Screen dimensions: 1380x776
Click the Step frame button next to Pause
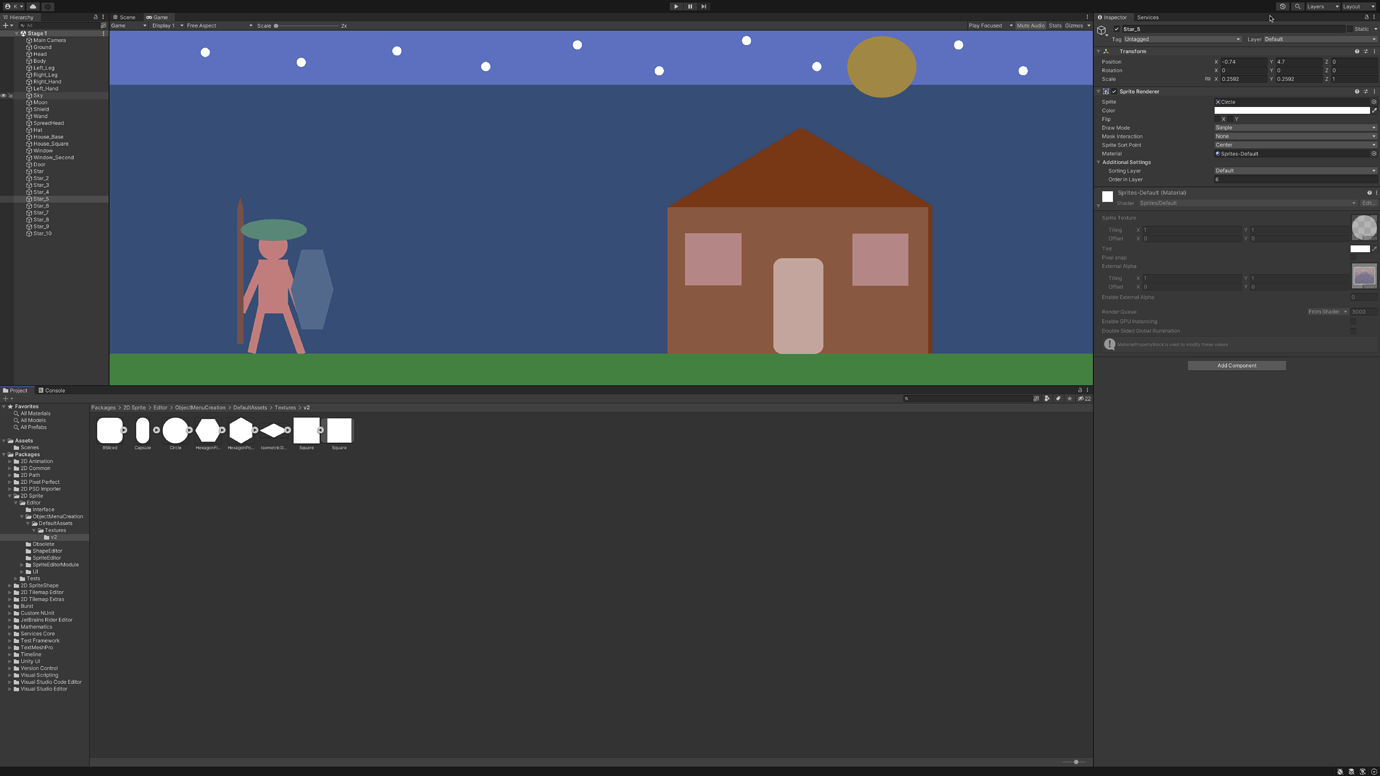click(x=703, y=6)
